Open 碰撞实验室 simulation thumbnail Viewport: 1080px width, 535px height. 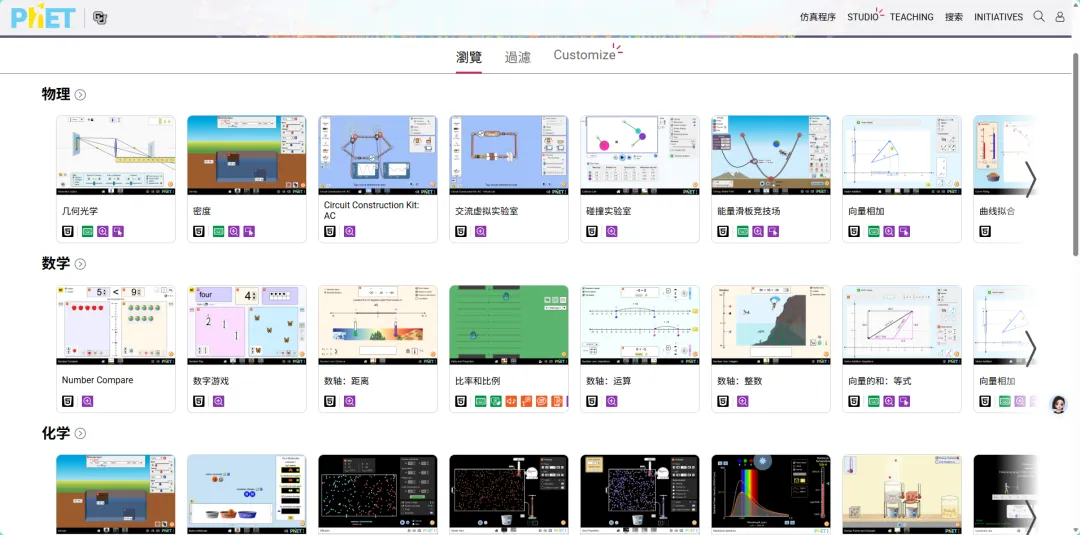pyautogui.click(x=640, y=155)
